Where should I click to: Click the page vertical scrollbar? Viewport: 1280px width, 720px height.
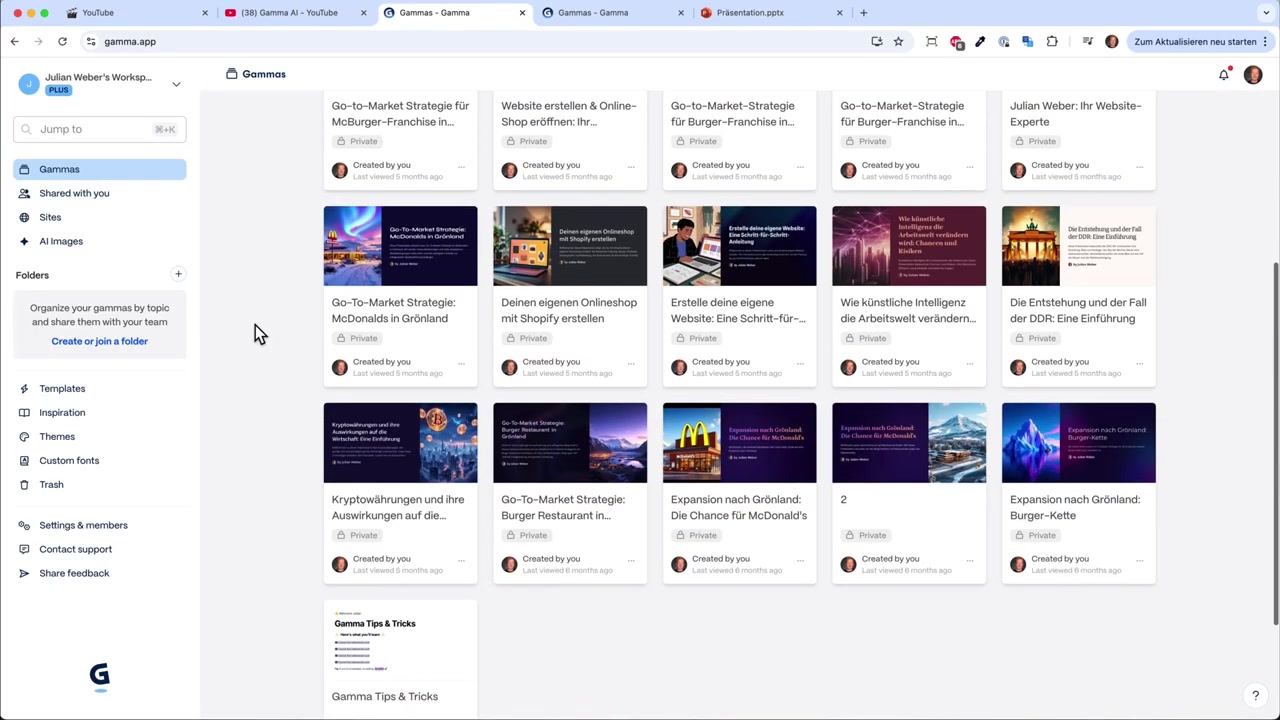1274,444
